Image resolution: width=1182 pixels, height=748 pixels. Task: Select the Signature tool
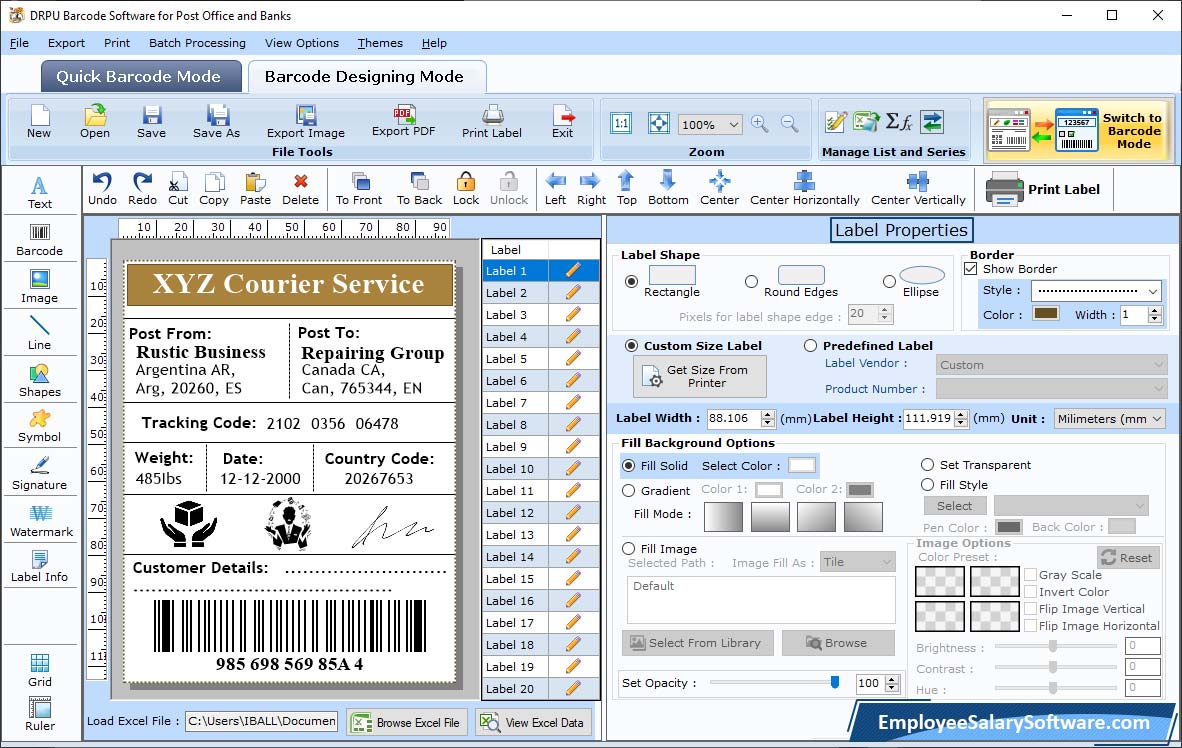(40, 474)
